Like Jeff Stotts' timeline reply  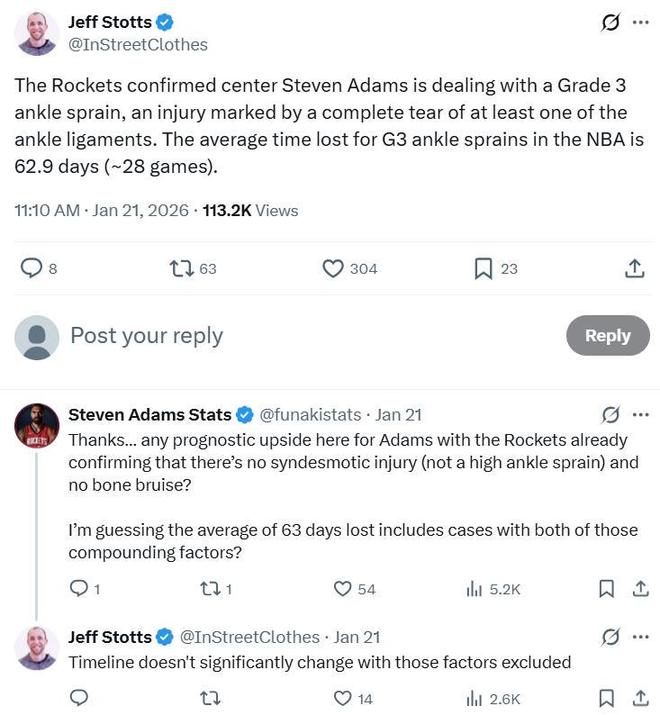coord(343,698)
